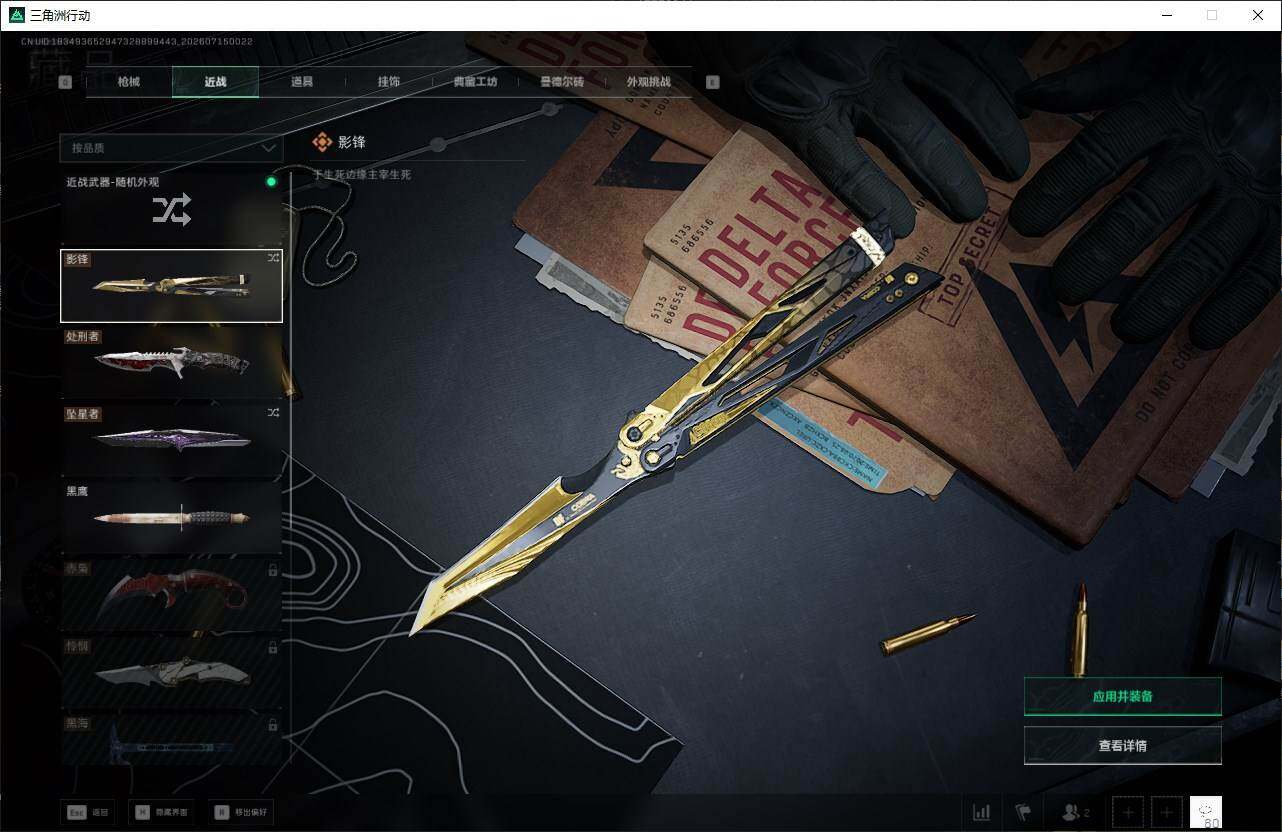Viewport: 1282px width, 832px height.
Task: Select the 黑鹰 knife skin
Action: 171,518
